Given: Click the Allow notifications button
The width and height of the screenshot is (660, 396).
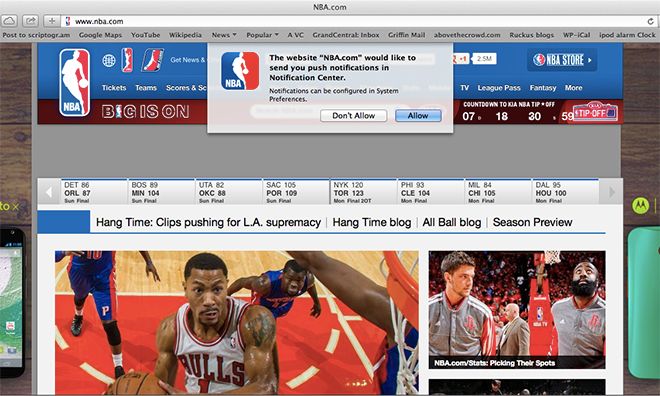Looking at the screenshot, I should (418, 116).
